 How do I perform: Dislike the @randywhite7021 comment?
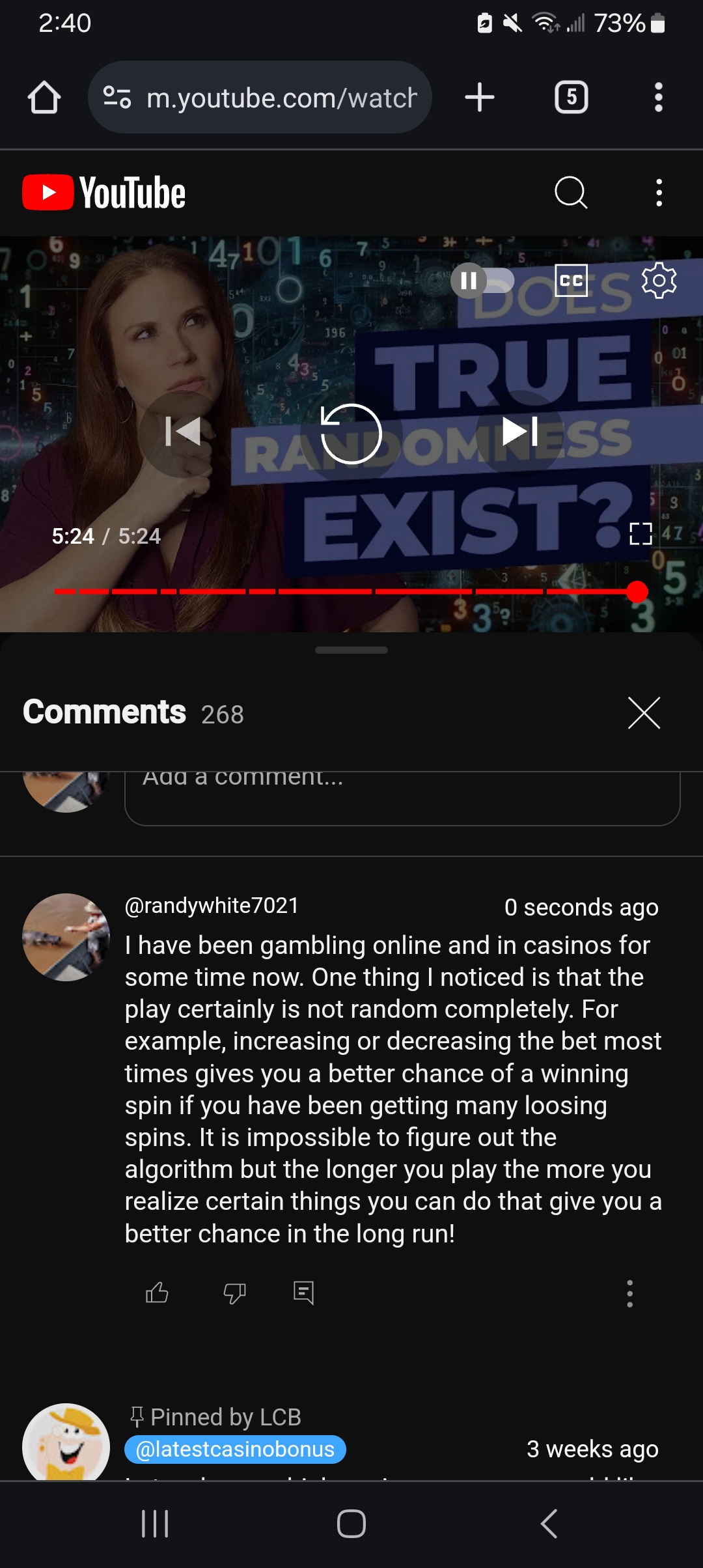coord(234,1293)
